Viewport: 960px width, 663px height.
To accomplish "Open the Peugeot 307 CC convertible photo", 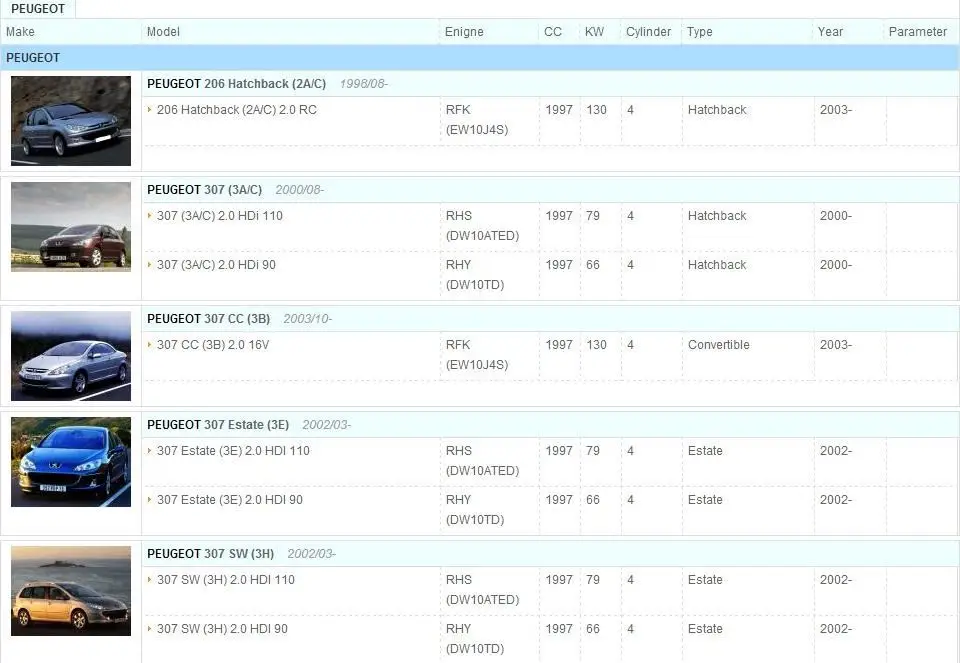I will click(x=71, y=356).
